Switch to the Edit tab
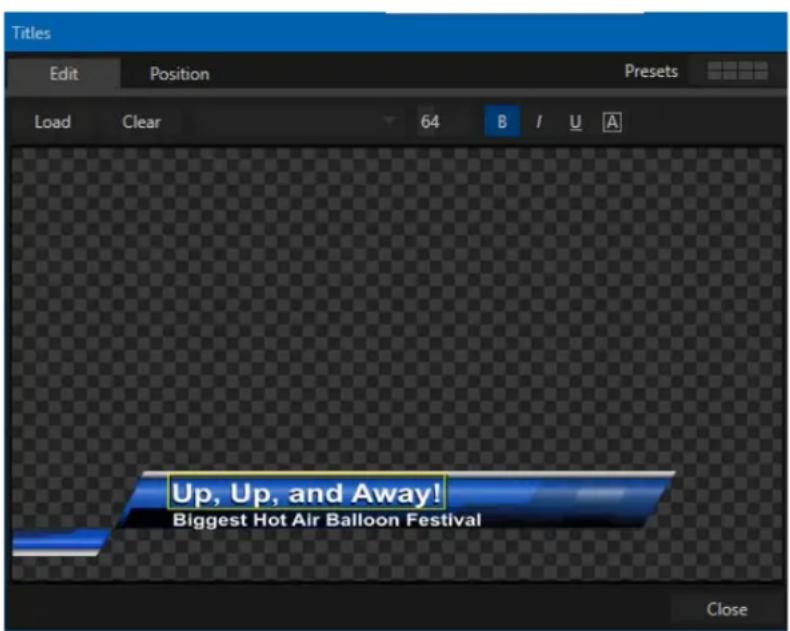This screenshot has height=631, width=790. click(x=63, y=74)
